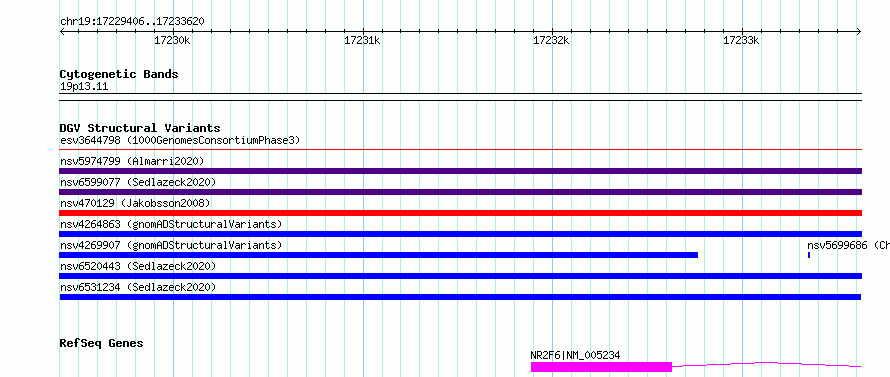Click the purple bar under nsv6599077
890x377 pixels.
click(461, 192)
